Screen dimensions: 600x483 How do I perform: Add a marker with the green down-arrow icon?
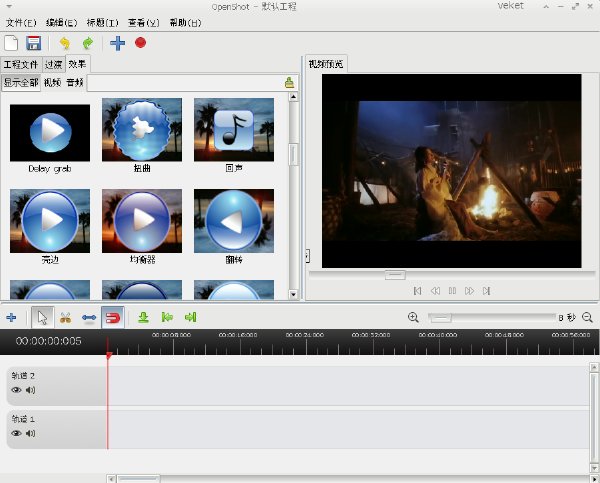click(x=143, y=317)
